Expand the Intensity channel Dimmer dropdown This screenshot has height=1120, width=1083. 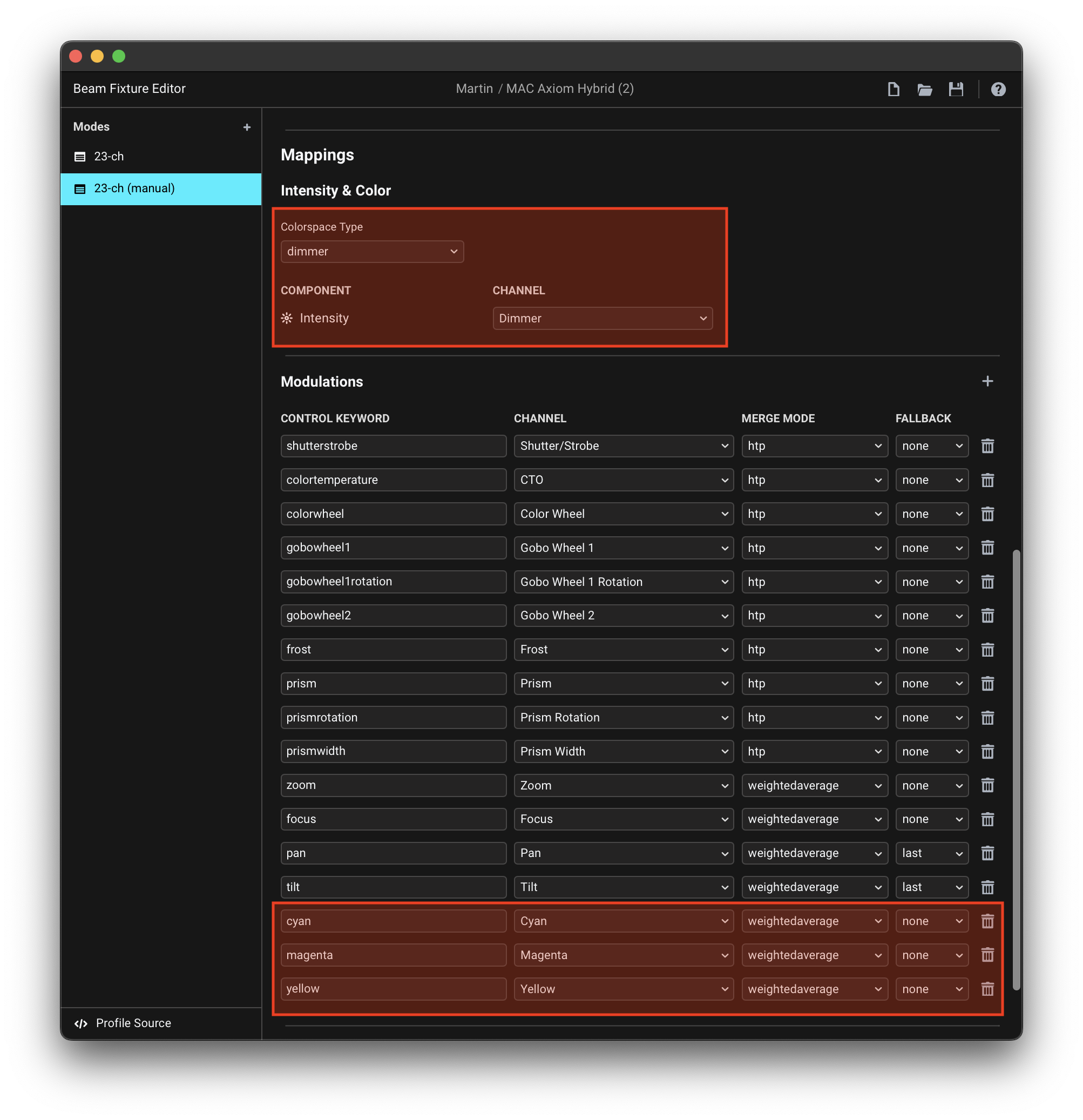click(x=602, y=318)
